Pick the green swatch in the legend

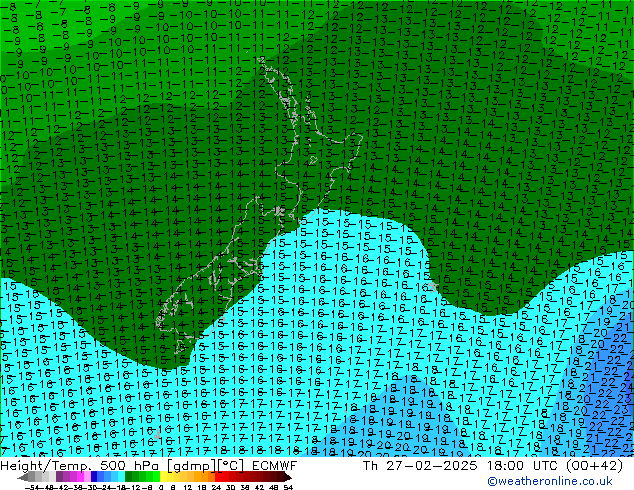click(x=138, y=477)
